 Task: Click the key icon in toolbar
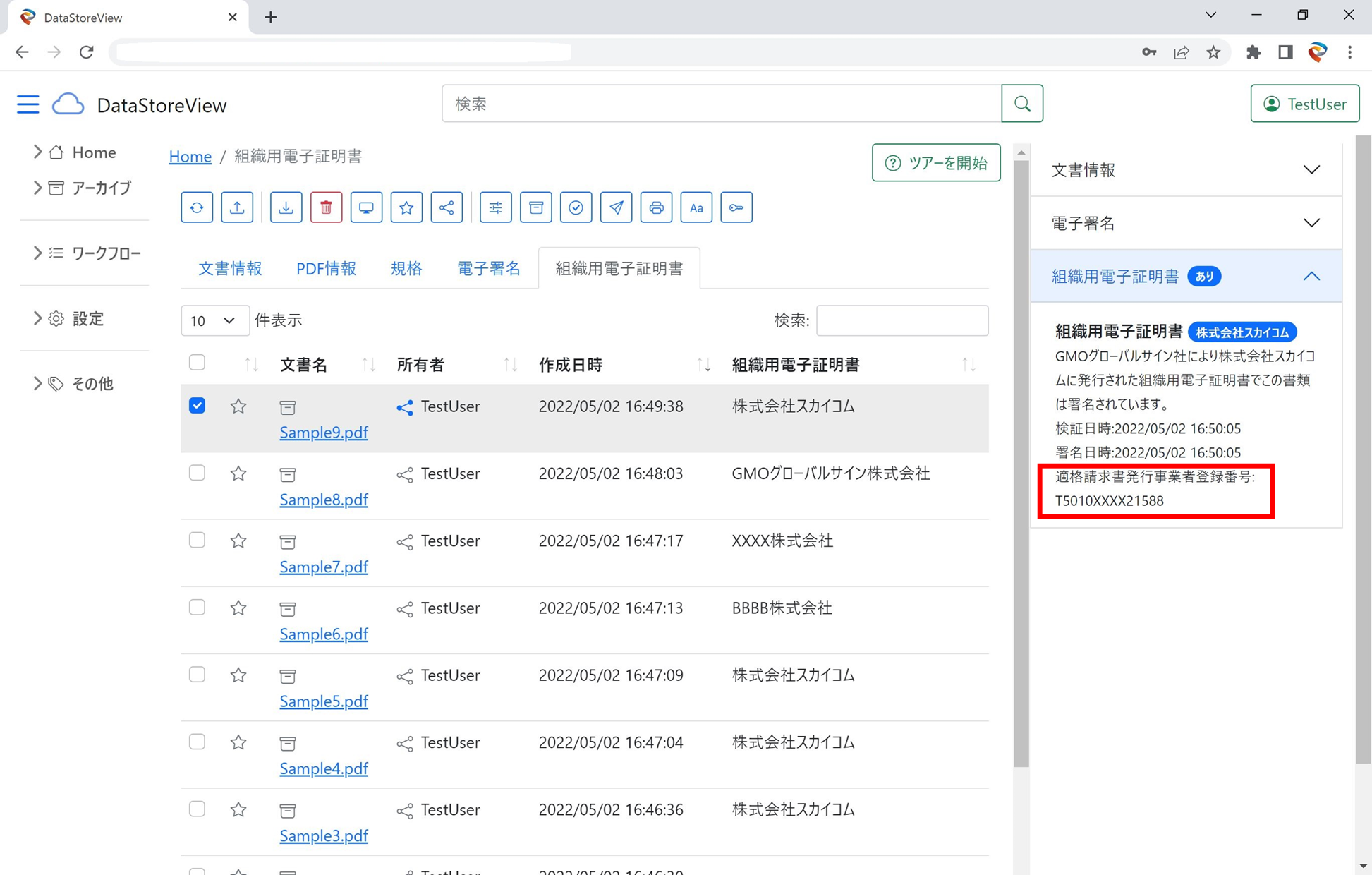click(x=736, y=207)
